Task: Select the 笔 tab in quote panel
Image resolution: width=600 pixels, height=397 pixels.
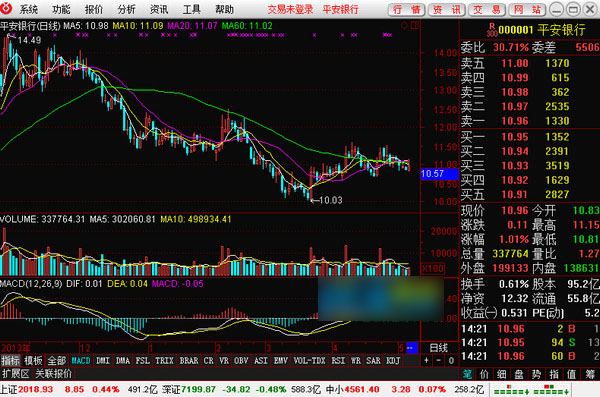Action: [x=467, y=374]
